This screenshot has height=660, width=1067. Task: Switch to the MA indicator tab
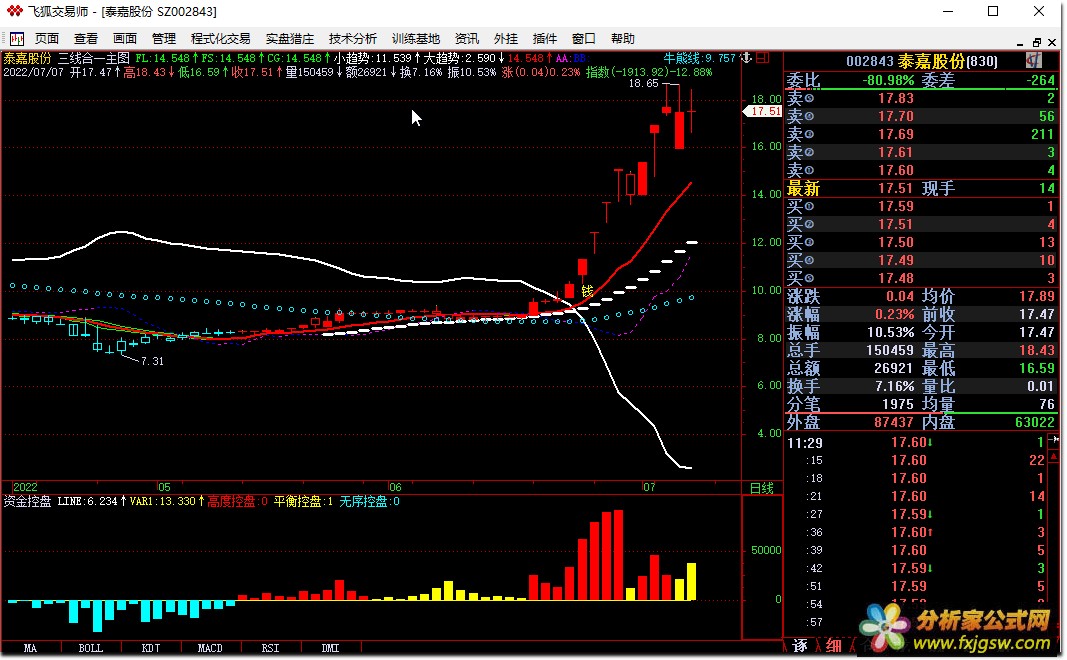click(30, 648)
